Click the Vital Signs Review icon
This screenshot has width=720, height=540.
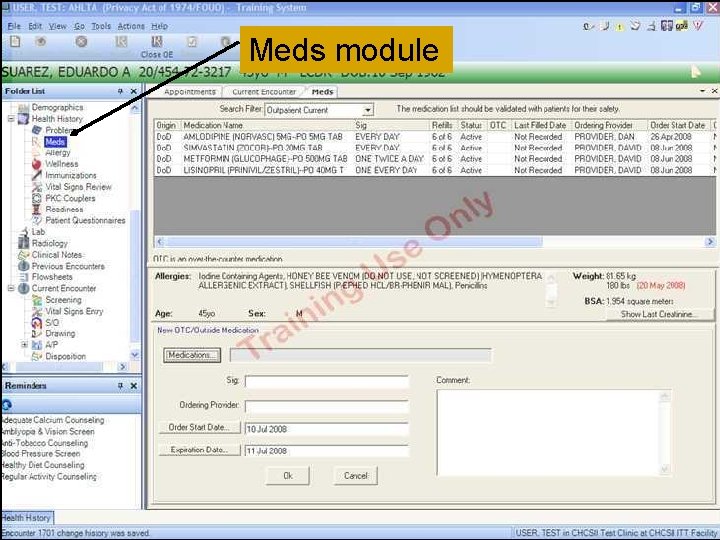(37, 187)
